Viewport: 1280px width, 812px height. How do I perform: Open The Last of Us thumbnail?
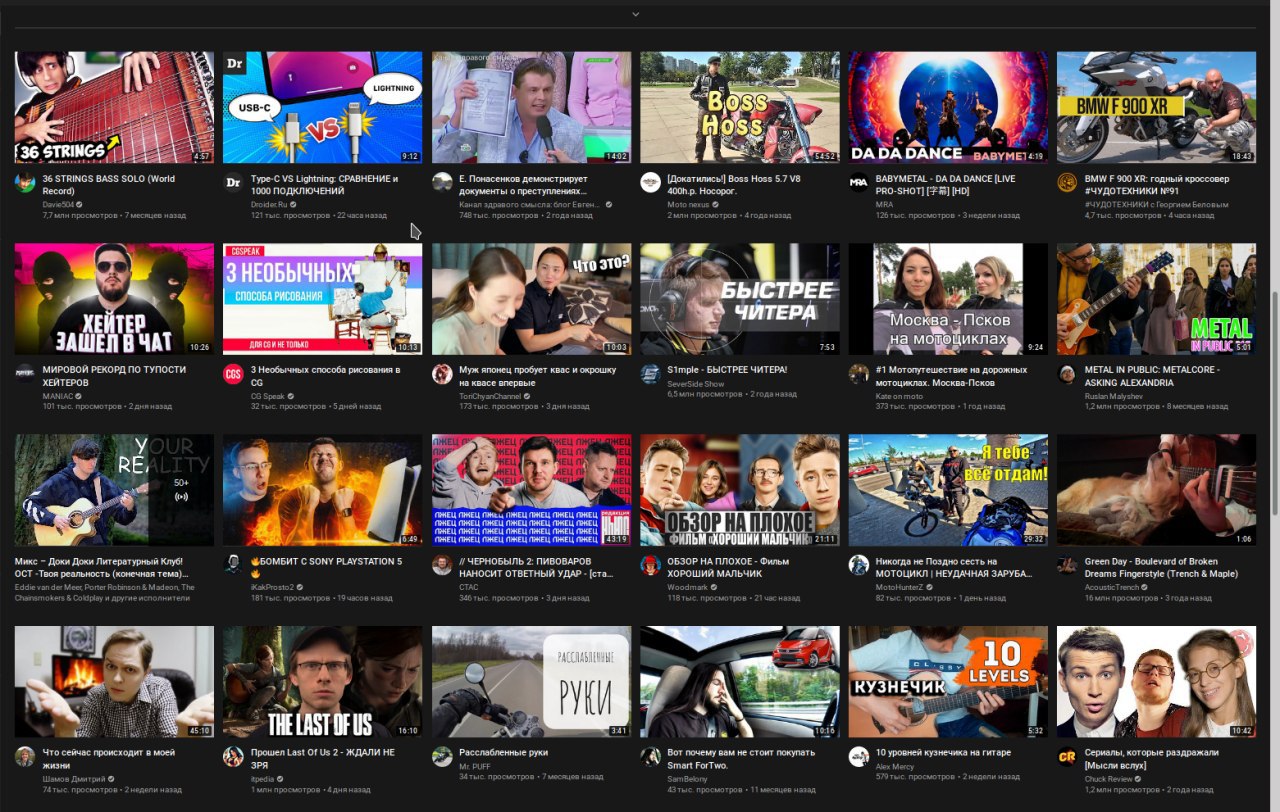click(x=322, y=682)
